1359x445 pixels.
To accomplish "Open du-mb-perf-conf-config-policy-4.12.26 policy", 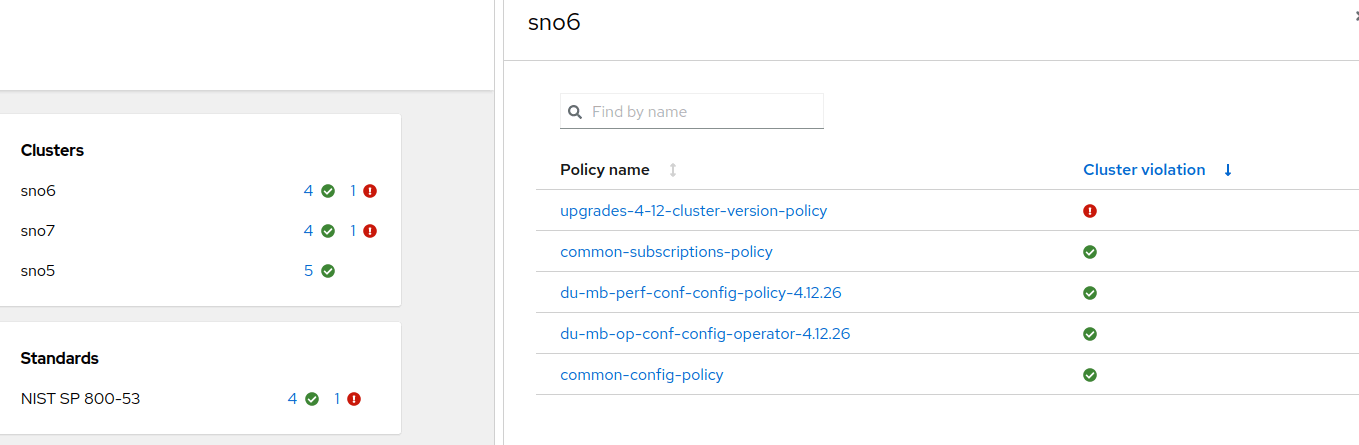I will [707, 293].
